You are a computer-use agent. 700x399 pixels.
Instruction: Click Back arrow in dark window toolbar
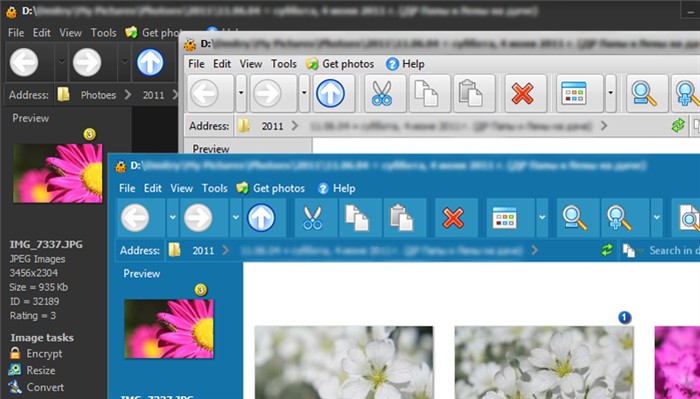[x=24, y=62]
